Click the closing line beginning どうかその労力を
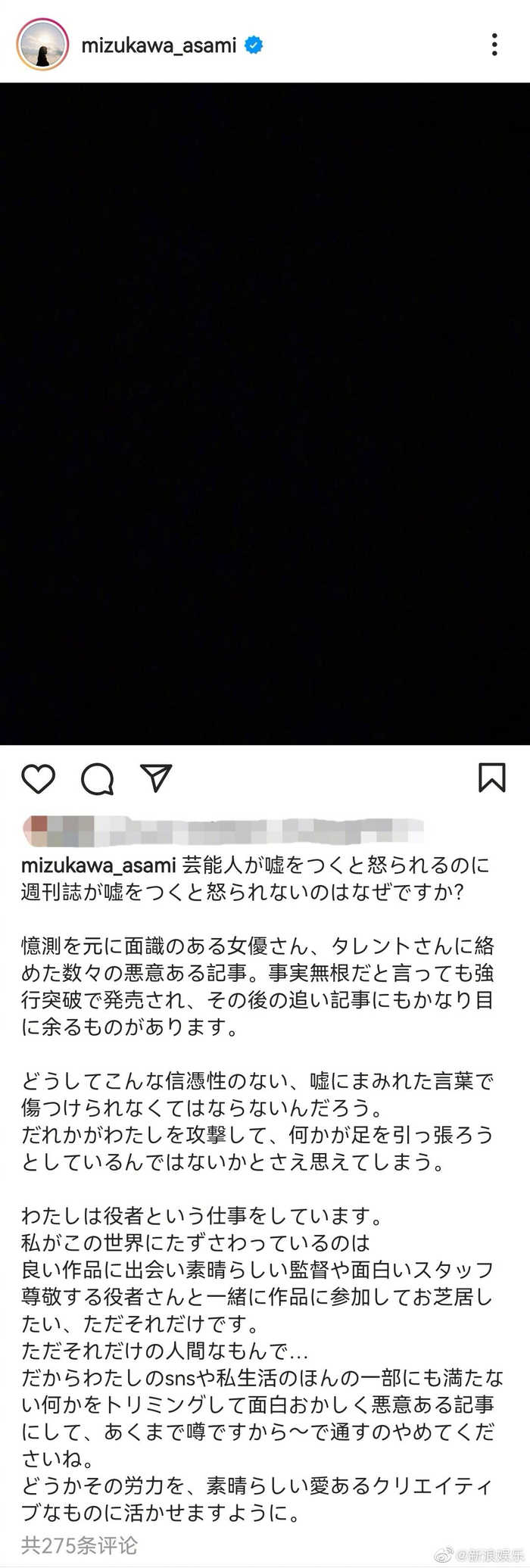This screenshot has height=1568, width=530. (257, 1500)
